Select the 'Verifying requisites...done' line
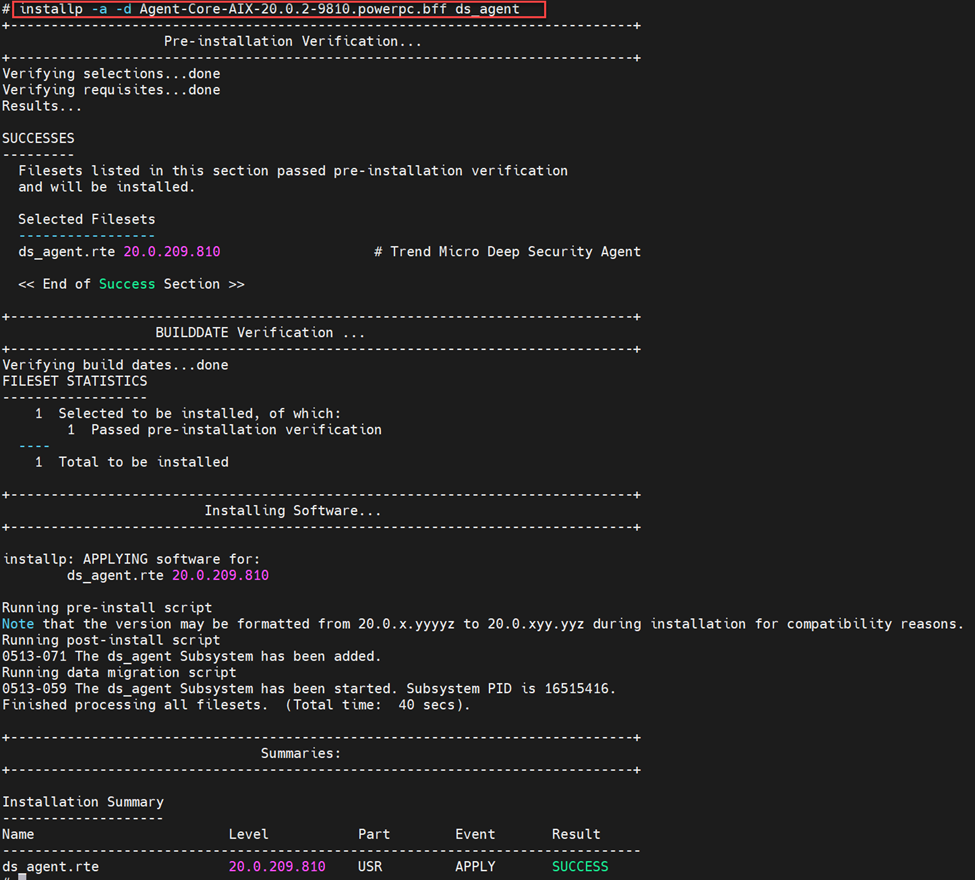Screen dimensions: 975x880 coord(111,90)
